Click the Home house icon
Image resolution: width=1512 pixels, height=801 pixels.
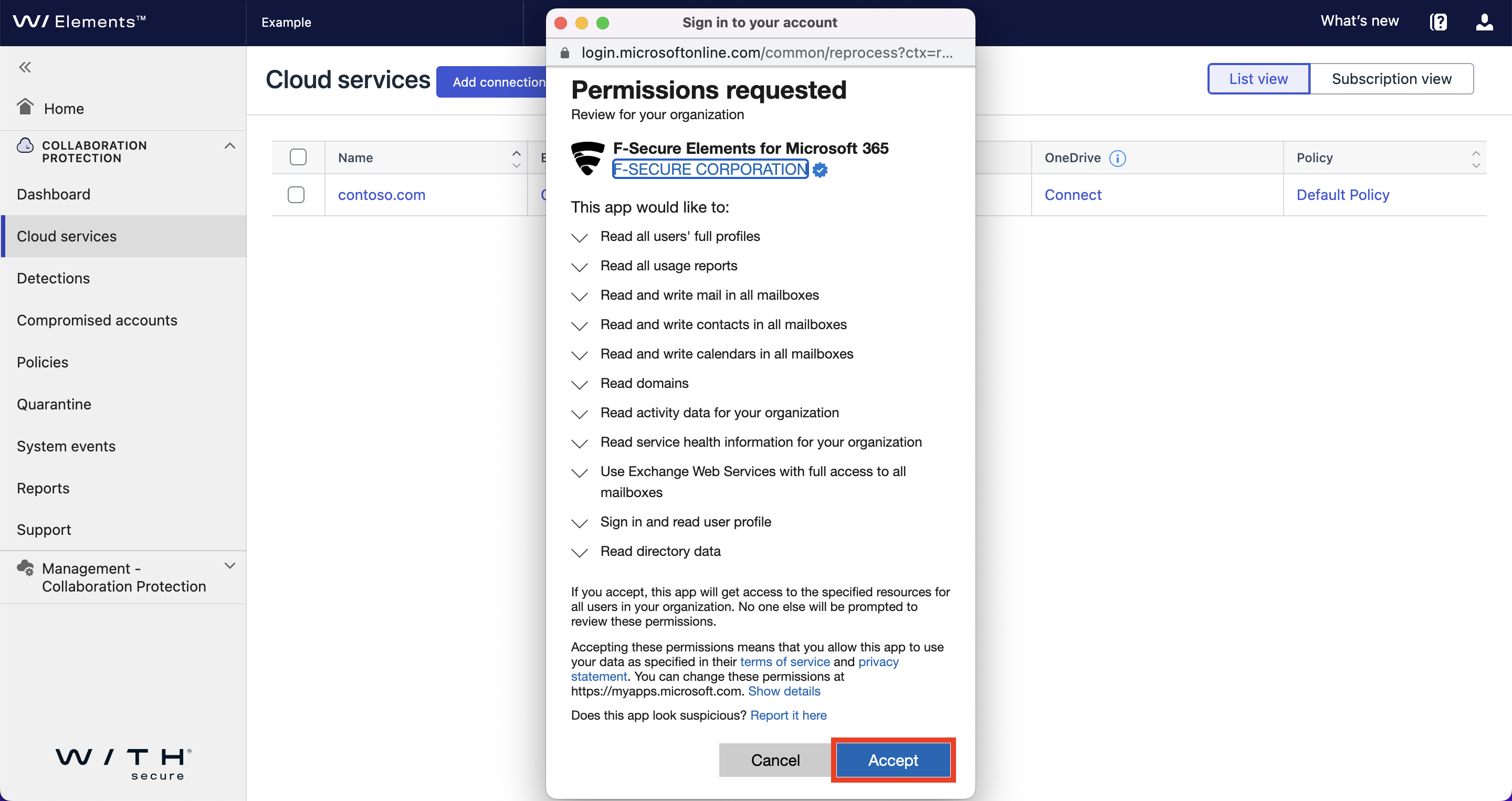coord(25,107)
